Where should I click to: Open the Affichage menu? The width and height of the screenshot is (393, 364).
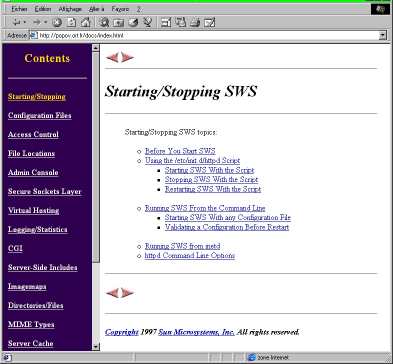(70, 9)
